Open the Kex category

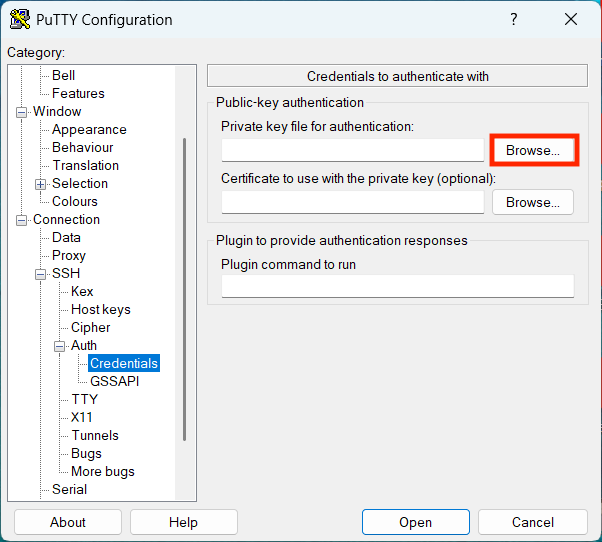82,291
